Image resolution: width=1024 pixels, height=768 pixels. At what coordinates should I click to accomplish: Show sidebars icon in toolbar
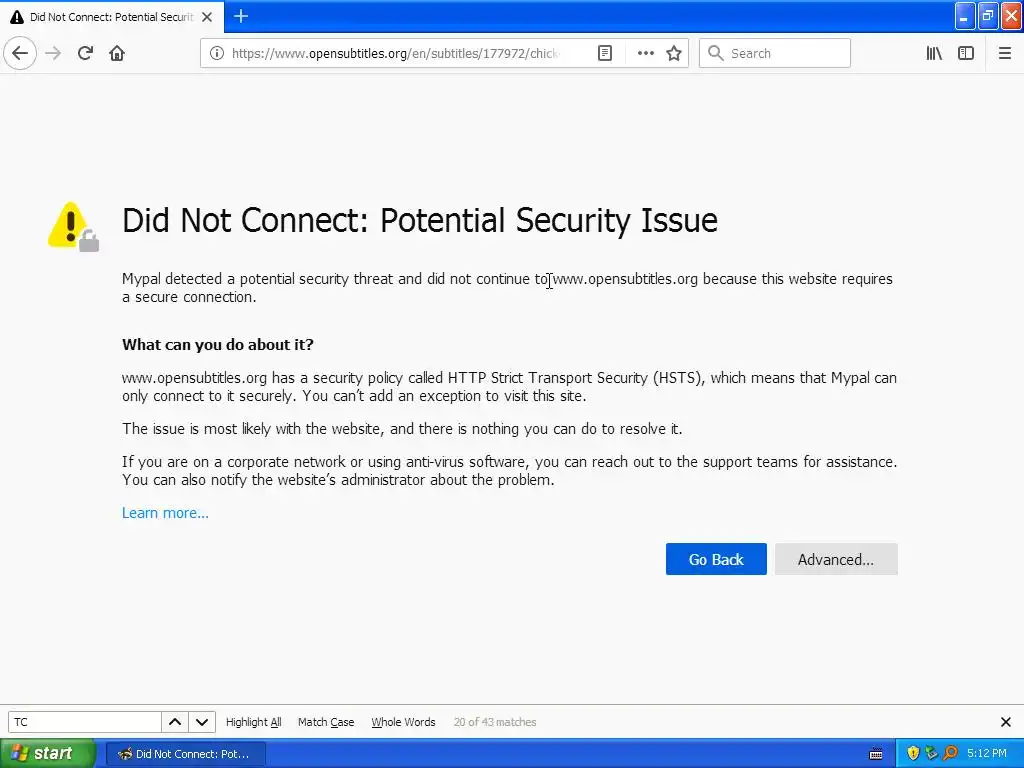tap(966, 53)
